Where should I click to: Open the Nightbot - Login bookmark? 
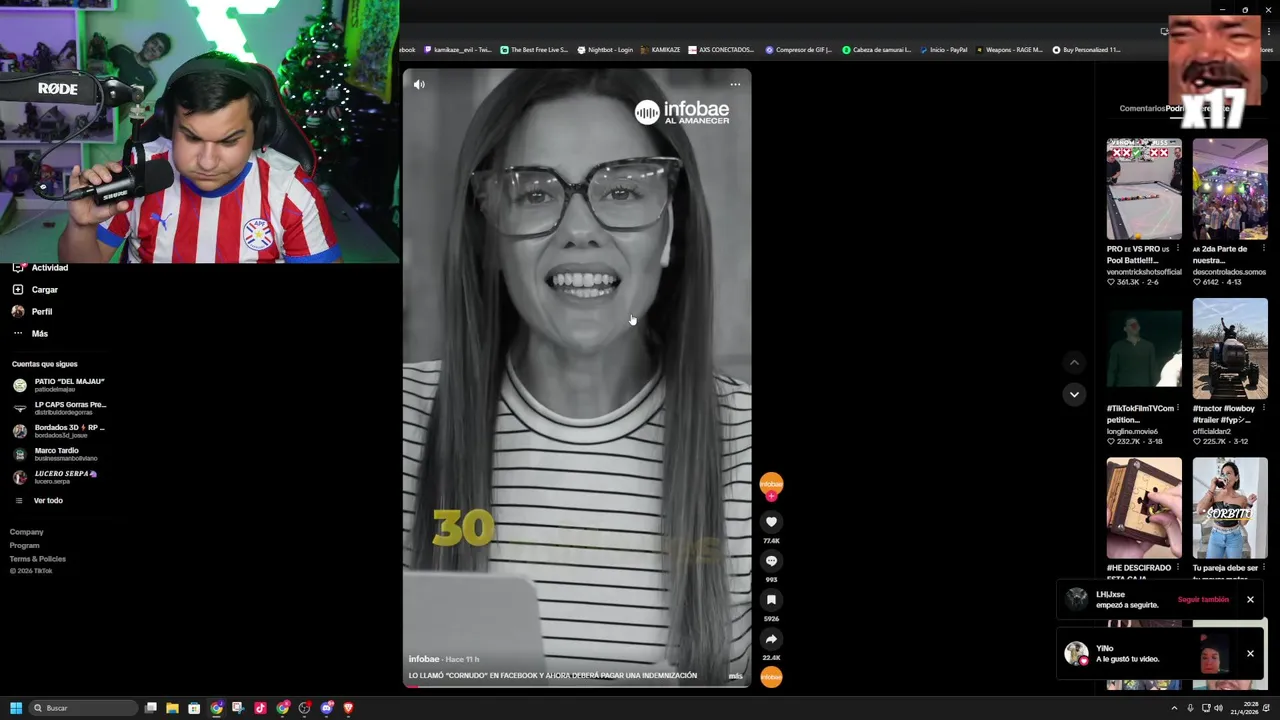[x=606, y=50]
